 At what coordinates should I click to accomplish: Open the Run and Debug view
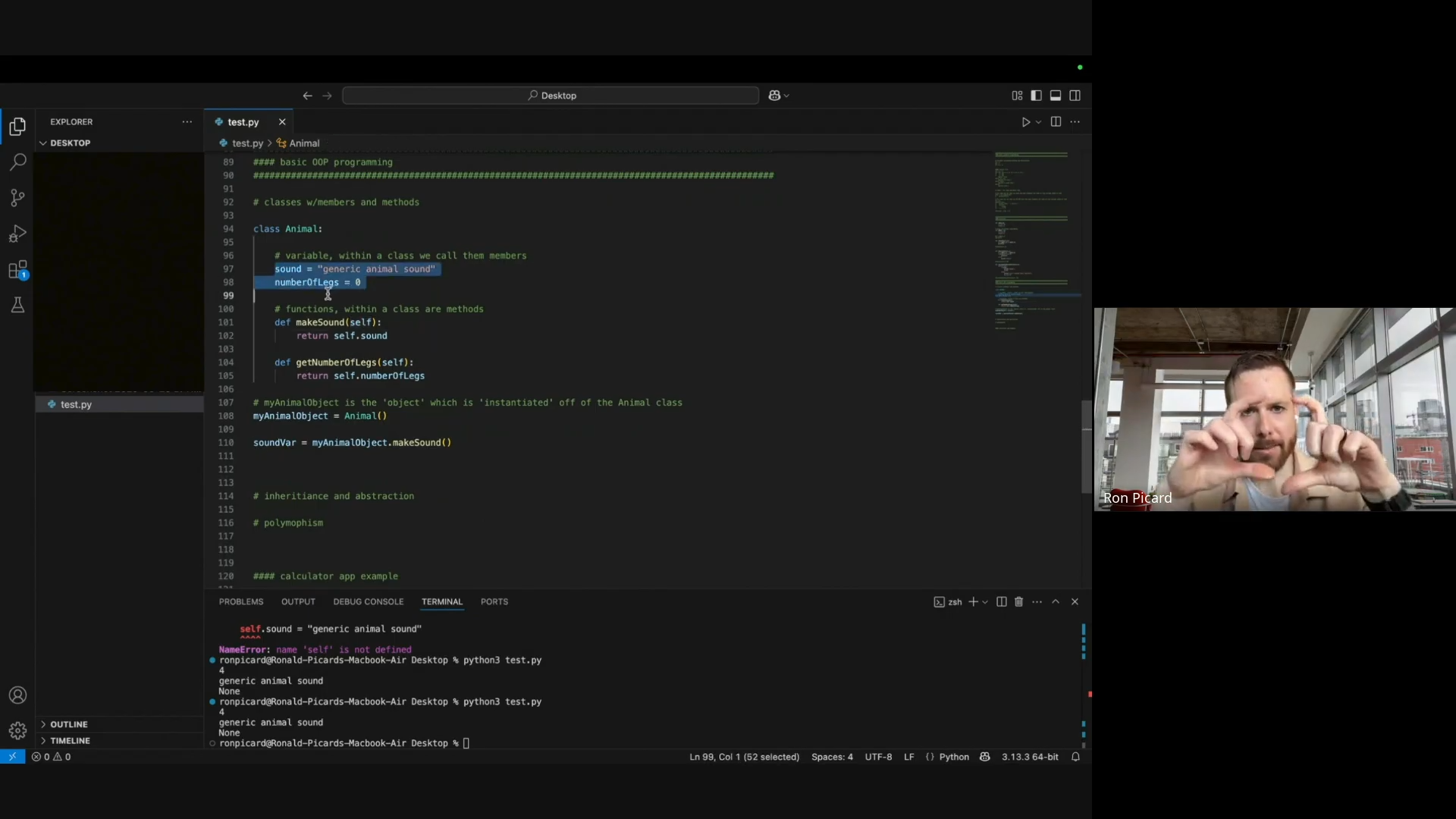tap(17, 234)
